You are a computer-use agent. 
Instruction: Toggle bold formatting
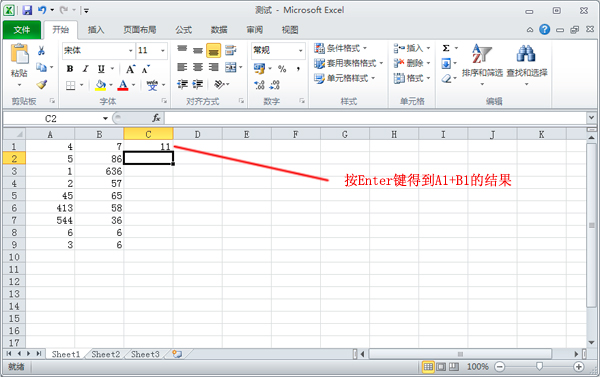click(x=70, y=69)
